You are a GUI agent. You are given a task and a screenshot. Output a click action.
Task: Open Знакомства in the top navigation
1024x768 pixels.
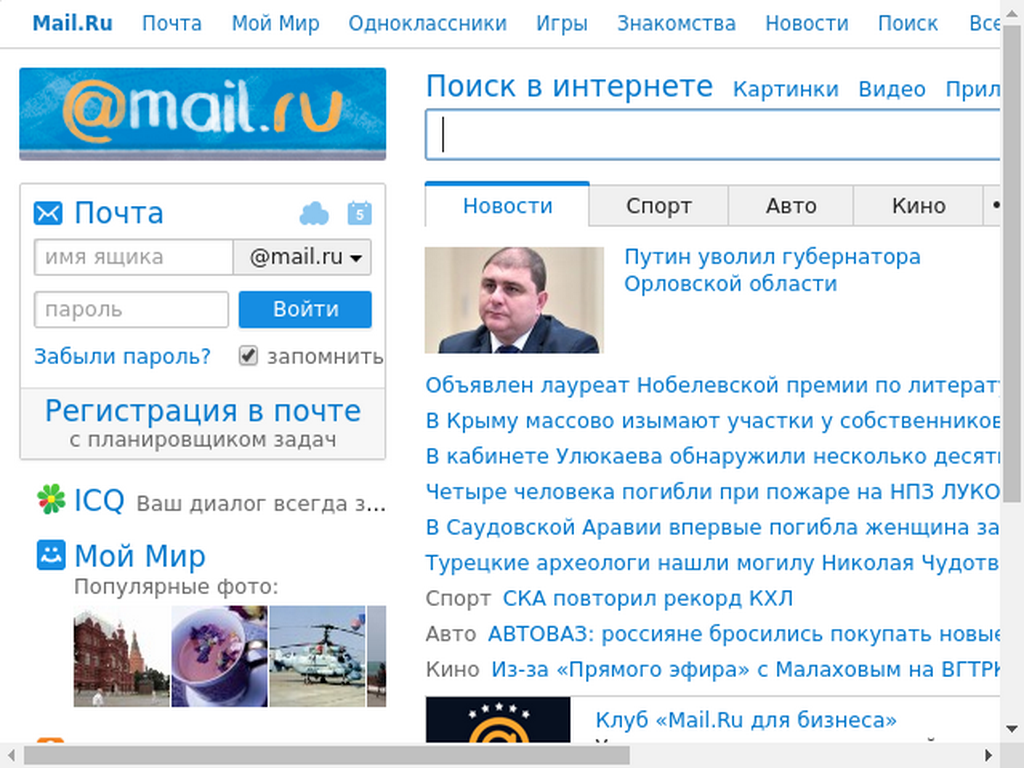coord(677,24)
